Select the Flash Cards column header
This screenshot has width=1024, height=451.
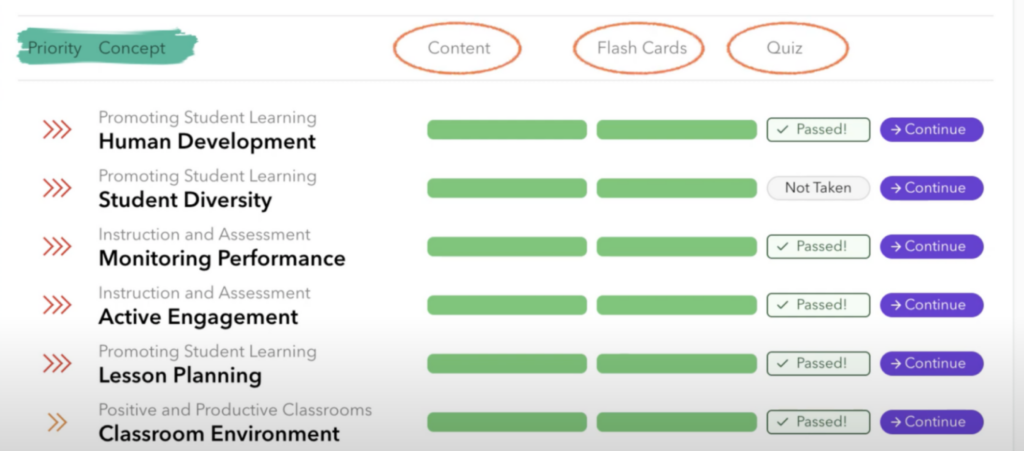coord(641,48)
